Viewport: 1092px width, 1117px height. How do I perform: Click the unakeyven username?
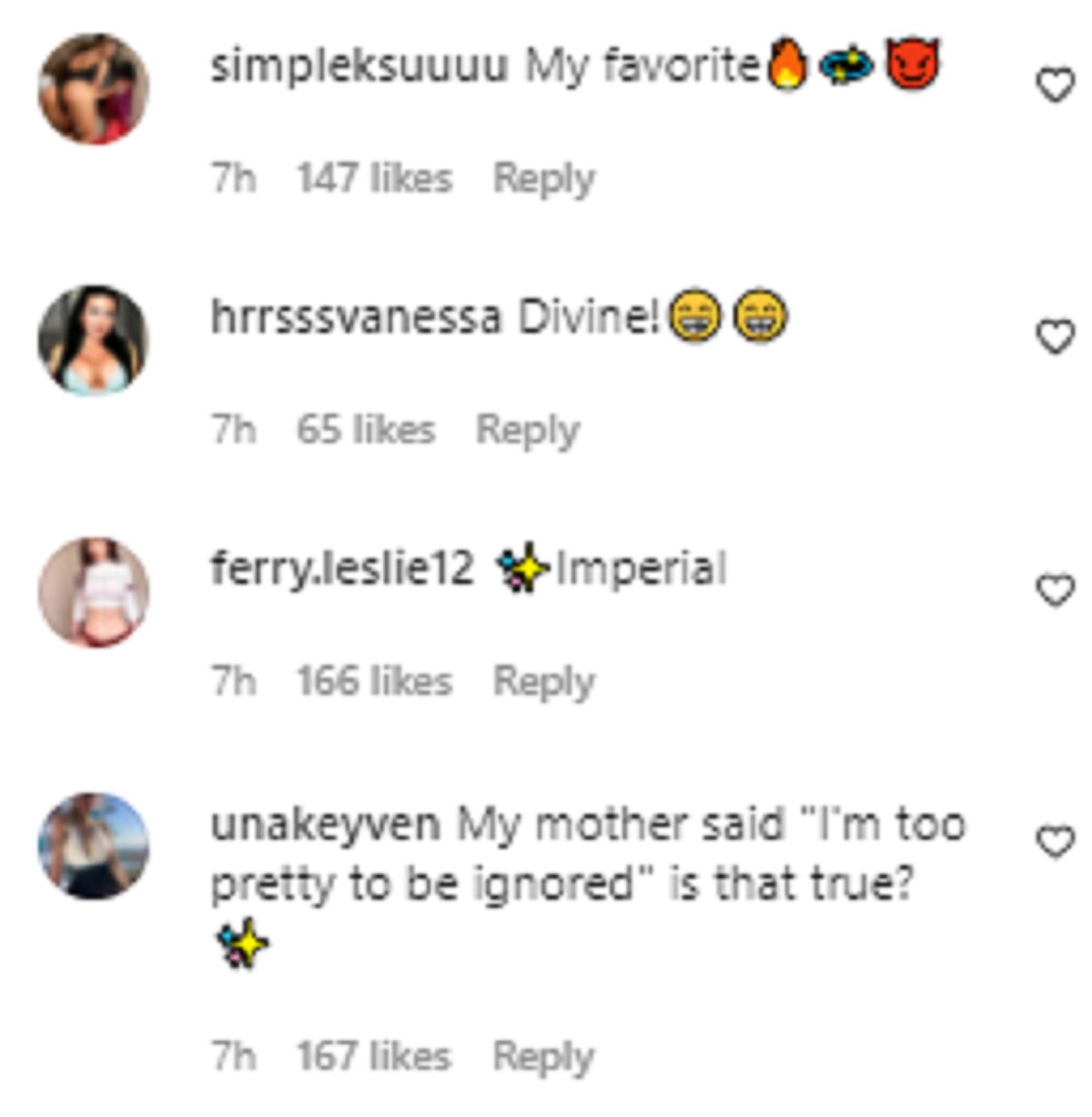tap(325, 825)
